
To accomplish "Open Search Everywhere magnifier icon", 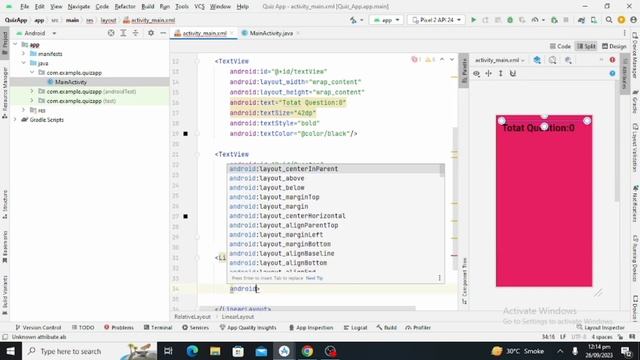I will coord(609,20).
